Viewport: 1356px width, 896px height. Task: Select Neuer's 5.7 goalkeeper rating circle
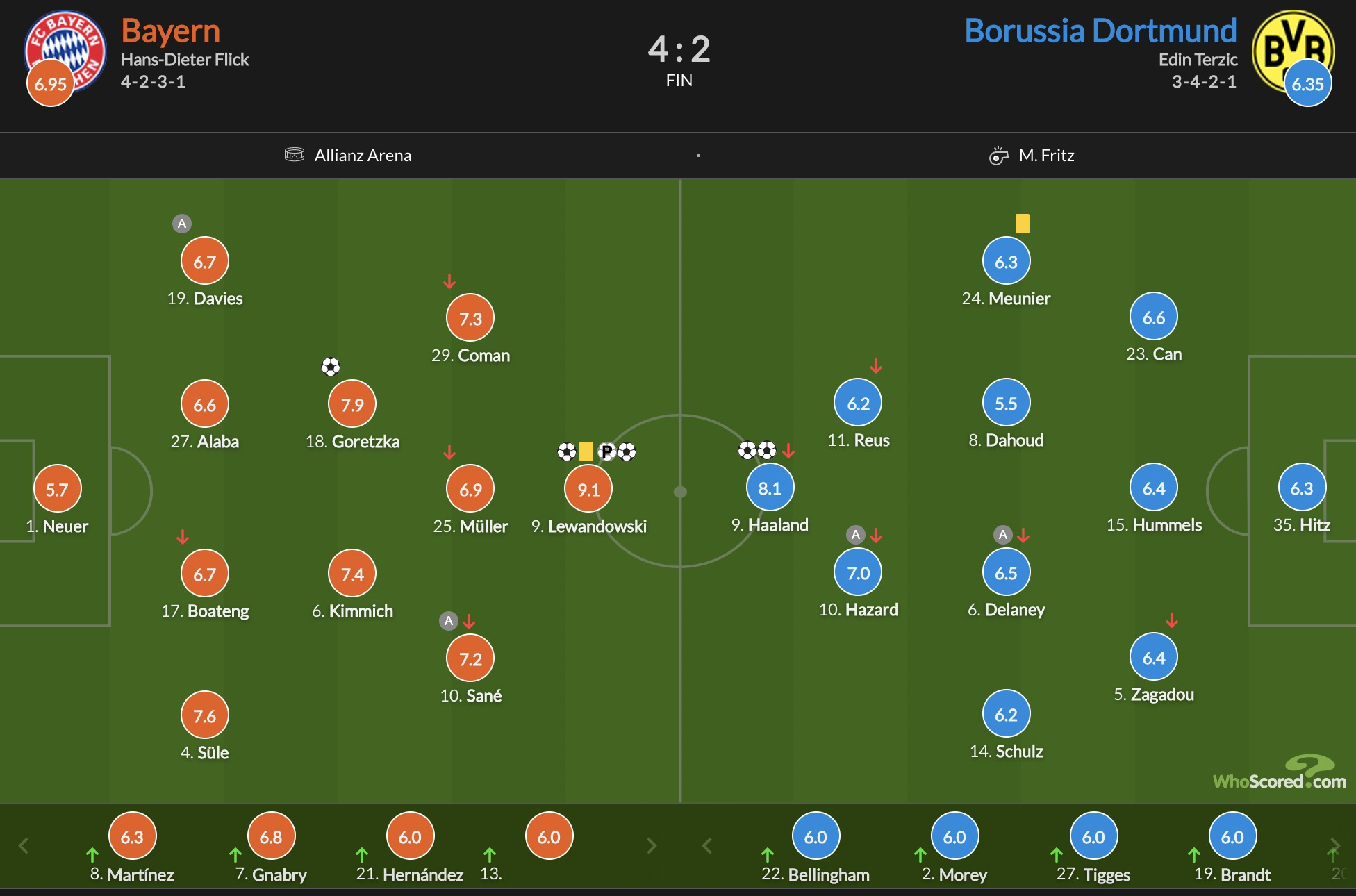click(x=57, y=489)
